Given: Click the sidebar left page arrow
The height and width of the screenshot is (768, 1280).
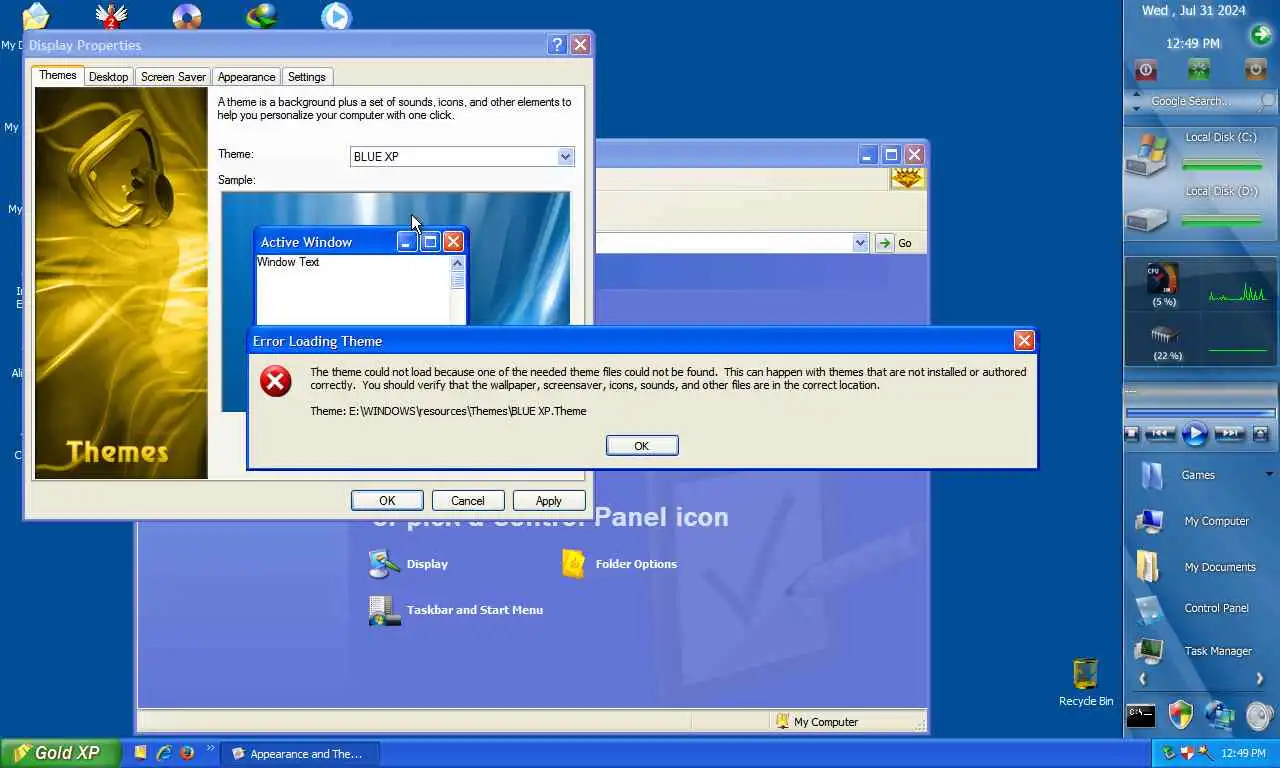Looking at the screenshot, I should tap(1142, 679).
